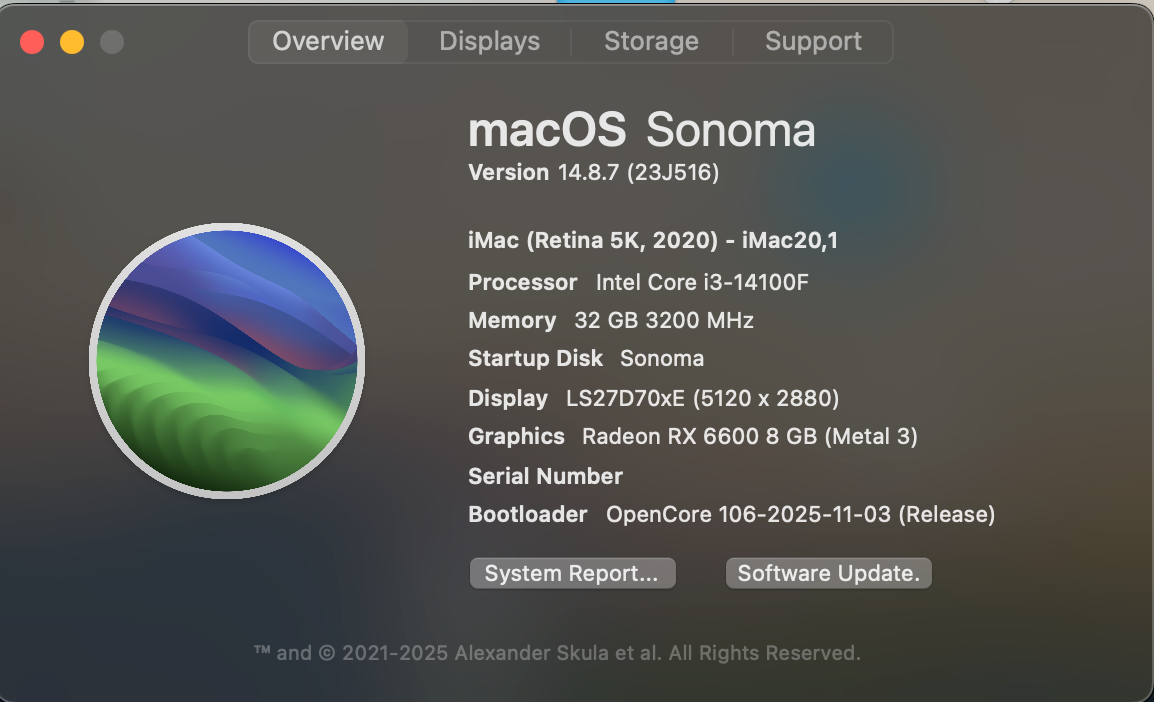Click the macOS Sonoma circular logo
The width and height of the screenshot is (1154, 702).
coord(227,360)
